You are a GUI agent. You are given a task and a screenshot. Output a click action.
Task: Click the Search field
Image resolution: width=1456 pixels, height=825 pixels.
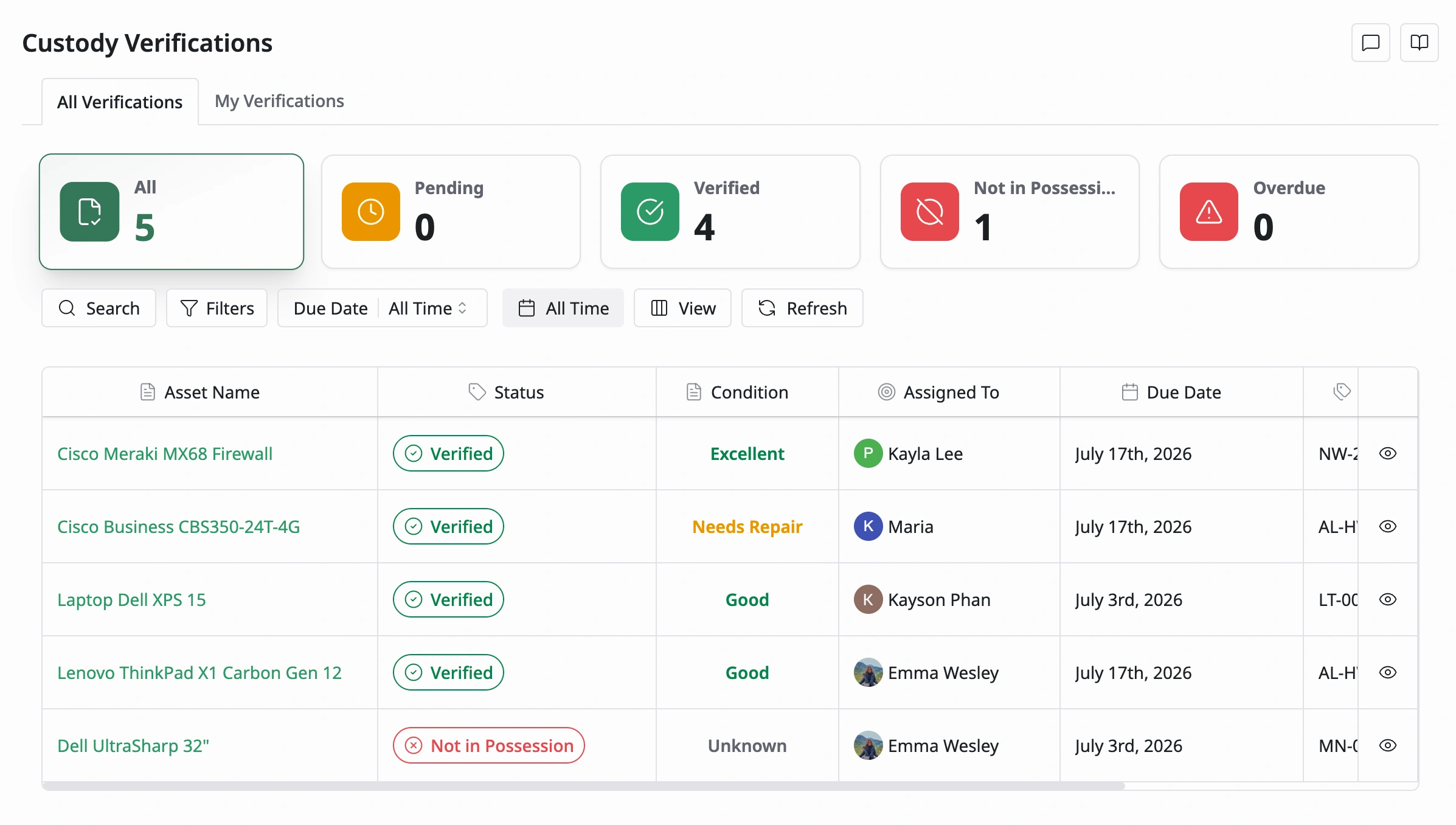pyautogui.click(x=99, y=308)
